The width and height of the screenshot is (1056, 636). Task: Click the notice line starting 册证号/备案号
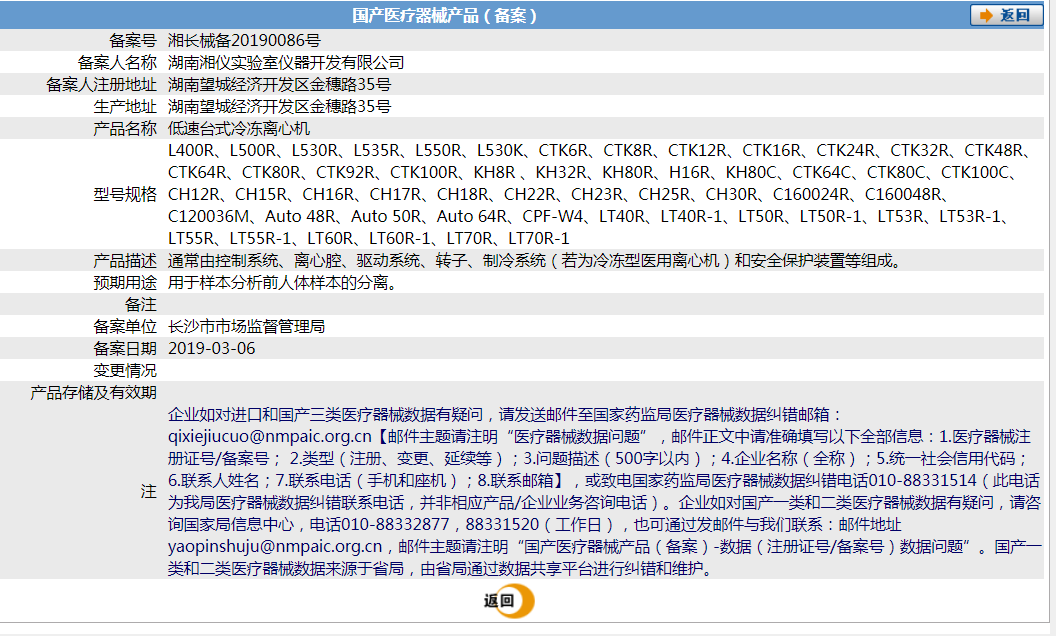tap(599, 459)
